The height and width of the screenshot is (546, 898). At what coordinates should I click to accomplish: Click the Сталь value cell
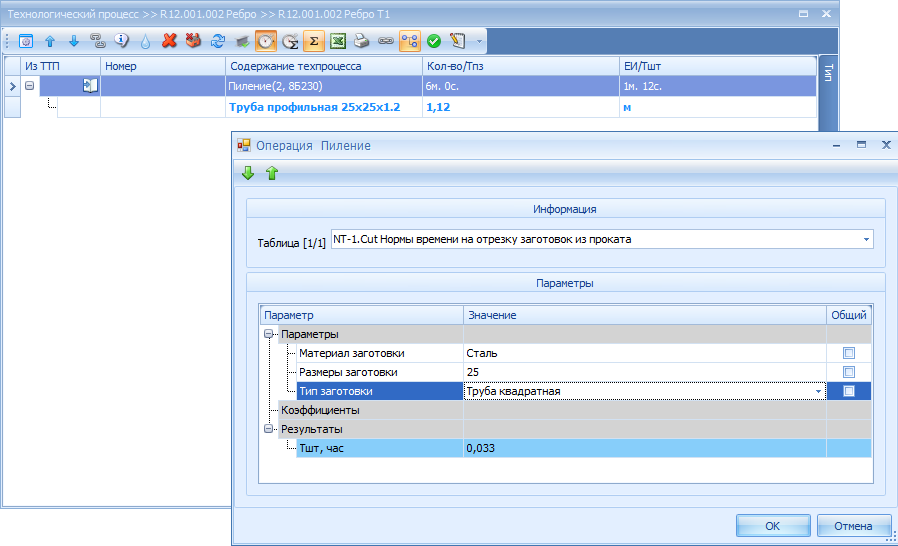pos(644,353)
